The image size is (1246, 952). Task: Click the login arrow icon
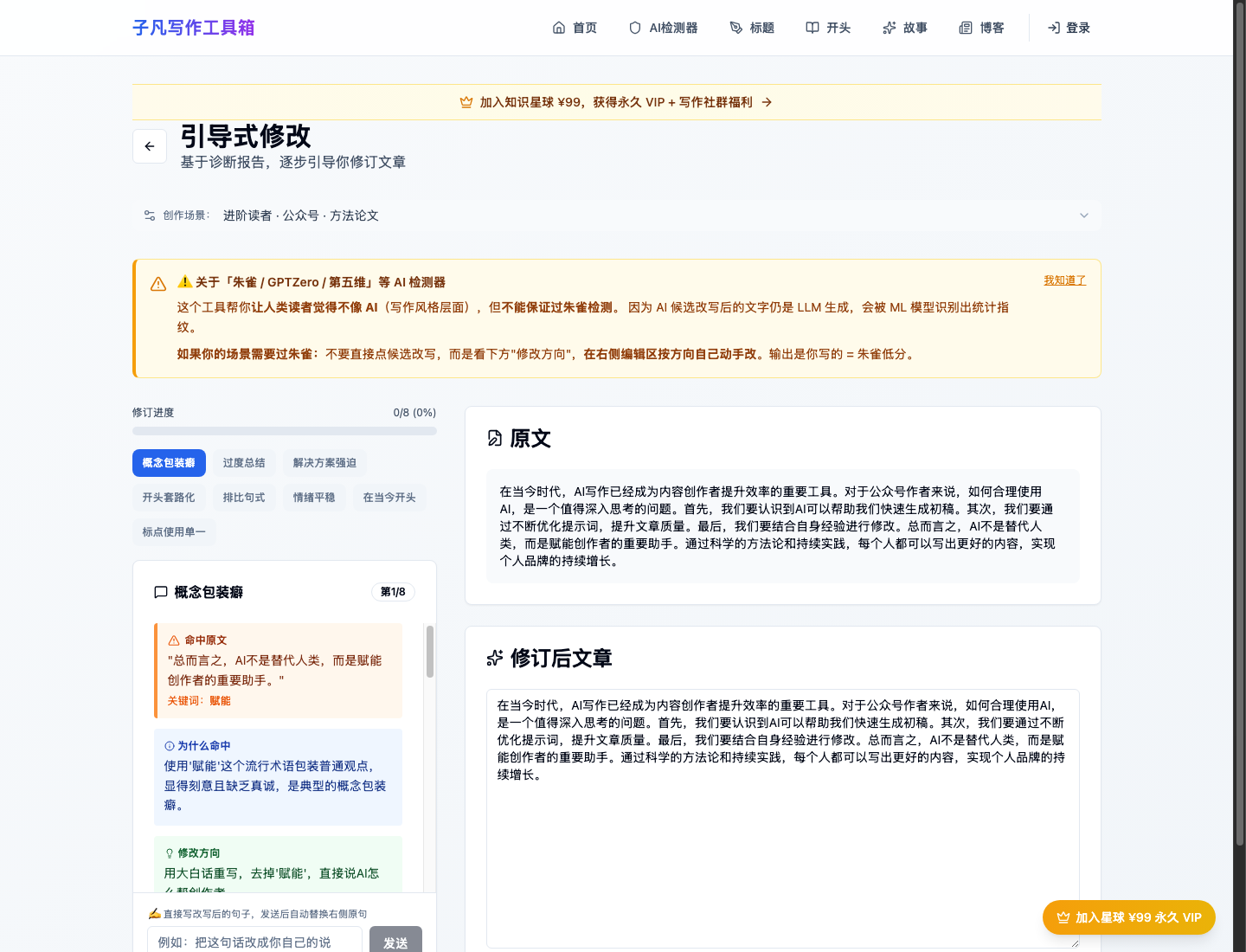1054,28
